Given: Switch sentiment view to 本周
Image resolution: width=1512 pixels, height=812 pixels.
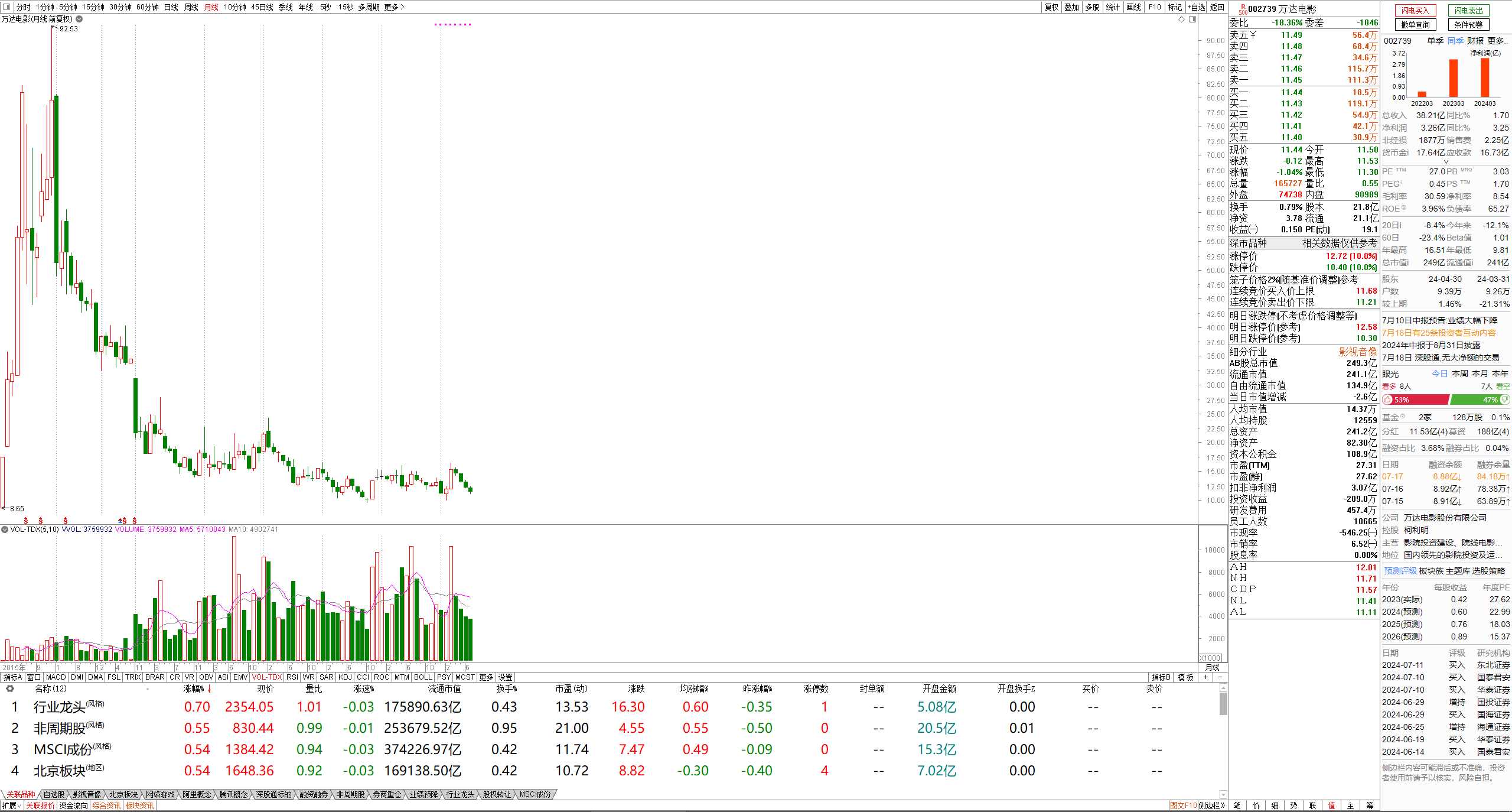Looking at the screenshot, I should click(x=1459, y=373).
